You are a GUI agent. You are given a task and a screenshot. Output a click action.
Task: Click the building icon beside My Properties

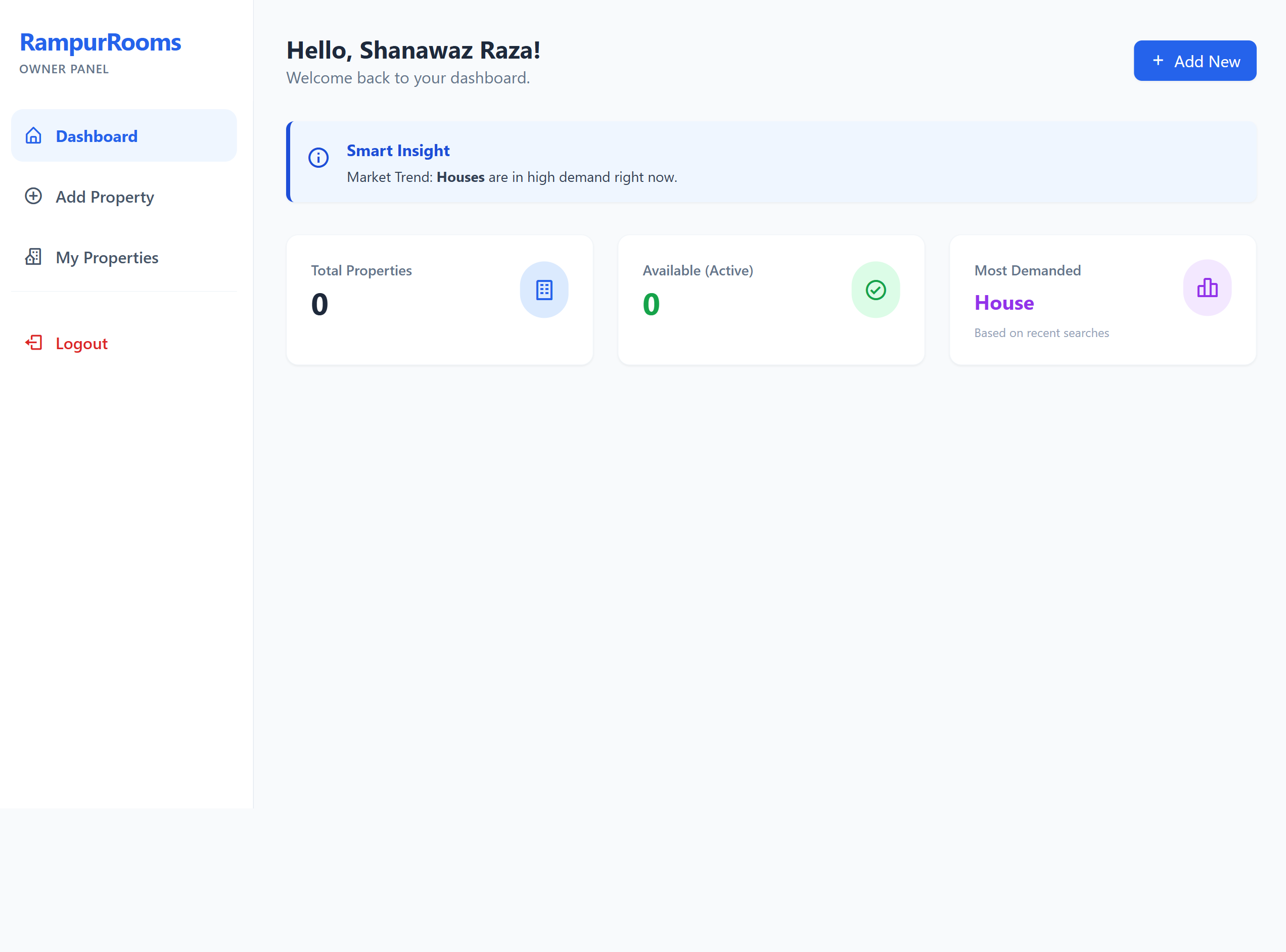click(33, 257)
